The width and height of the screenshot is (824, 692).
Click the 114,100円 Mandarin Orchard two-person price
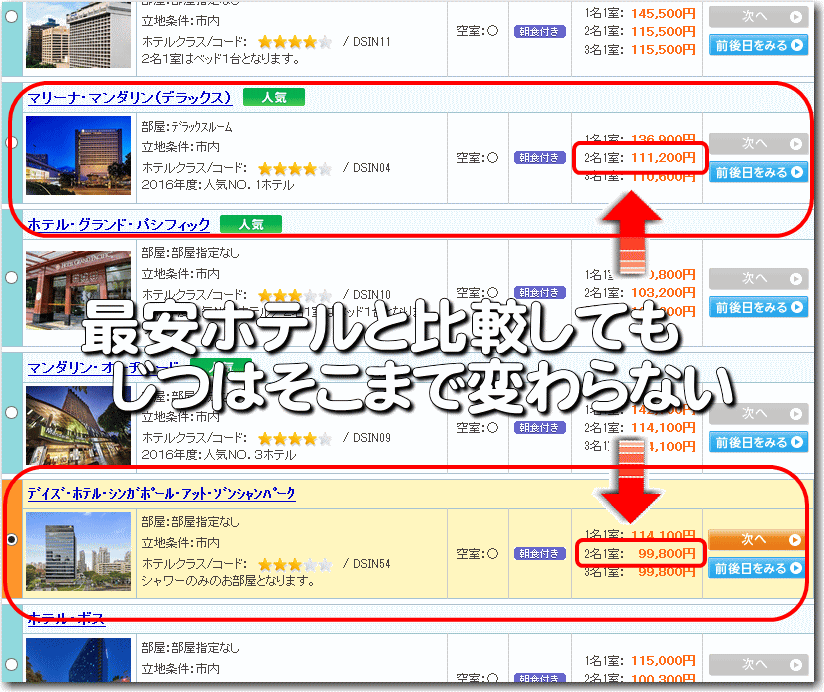tap(663, 428)
